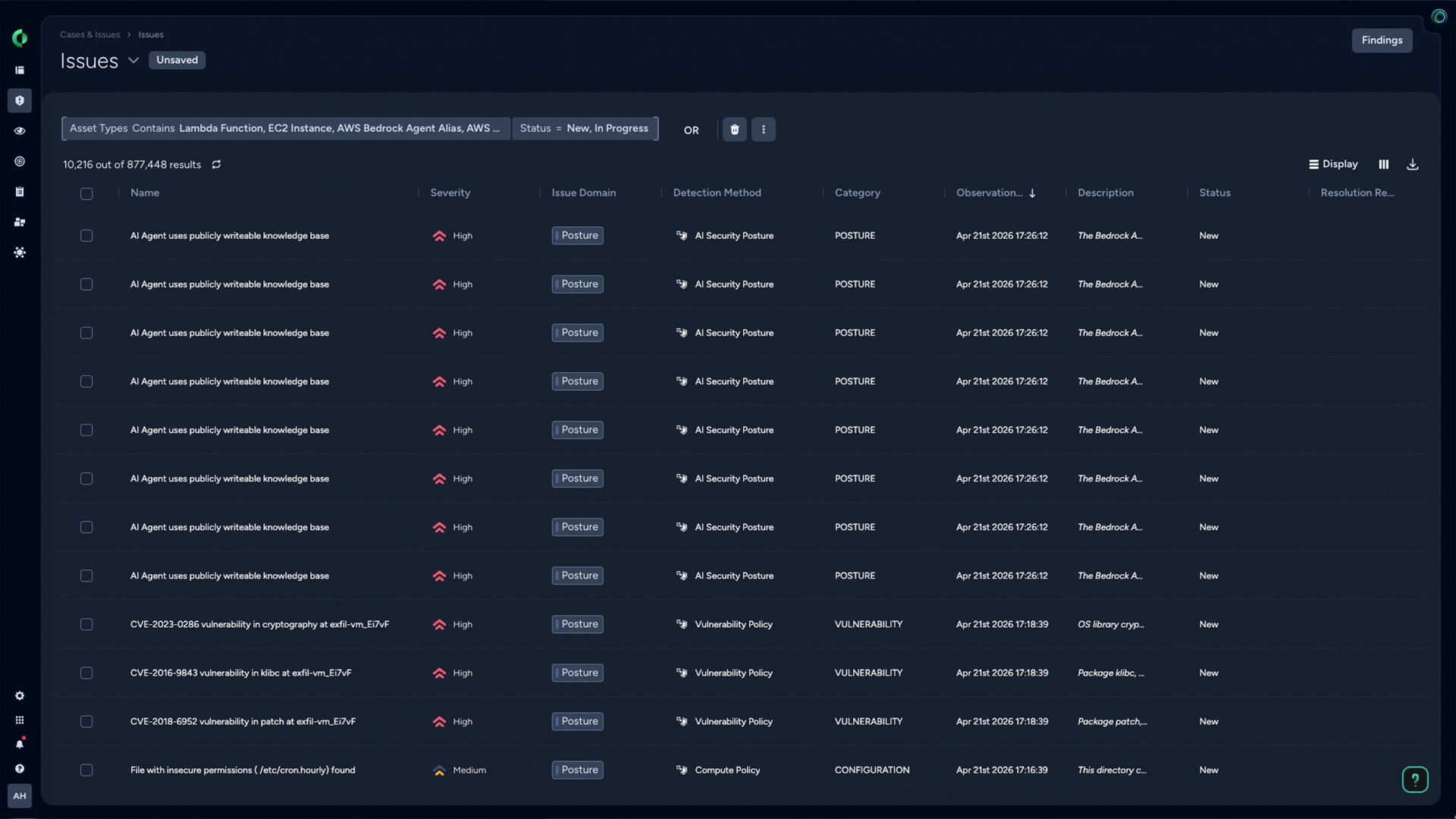Click High severity icon for CVE-2016-9843 row
Viewport: 1456px width, 819px height.
pyautogui.click(x=439, y=673)
